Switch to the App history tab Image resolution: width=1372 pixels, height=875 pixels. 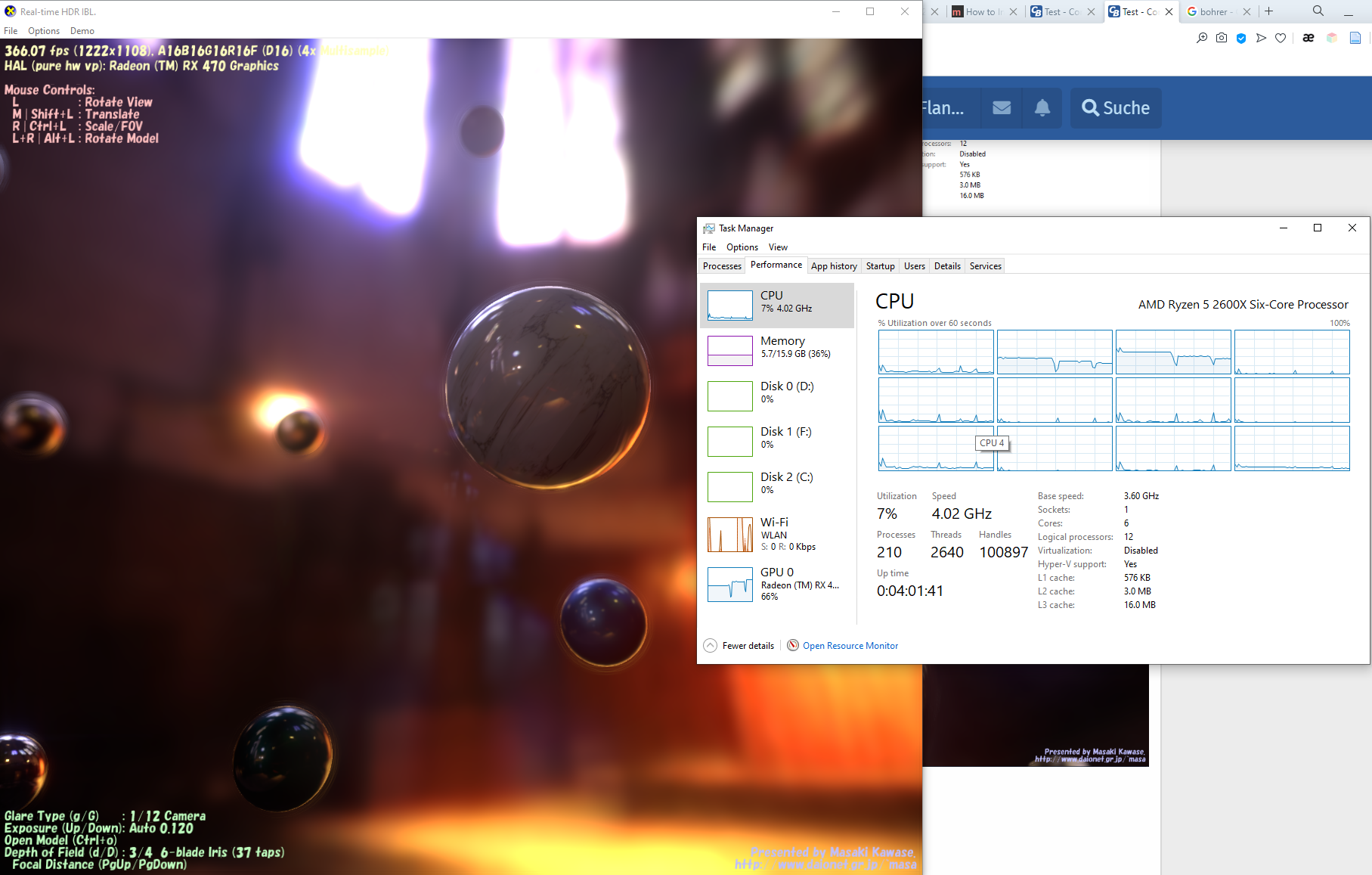tap(834, 266)
